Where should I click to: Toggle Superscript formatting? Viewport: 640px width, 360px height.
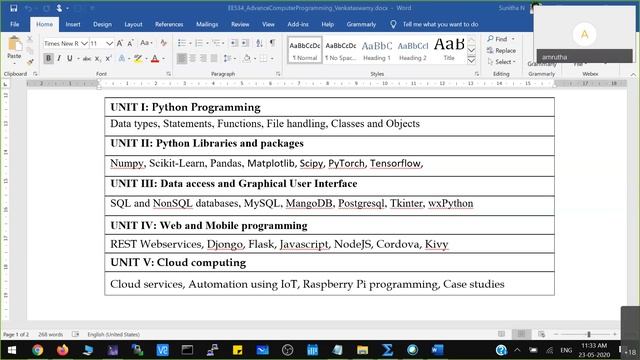point(108,59)
